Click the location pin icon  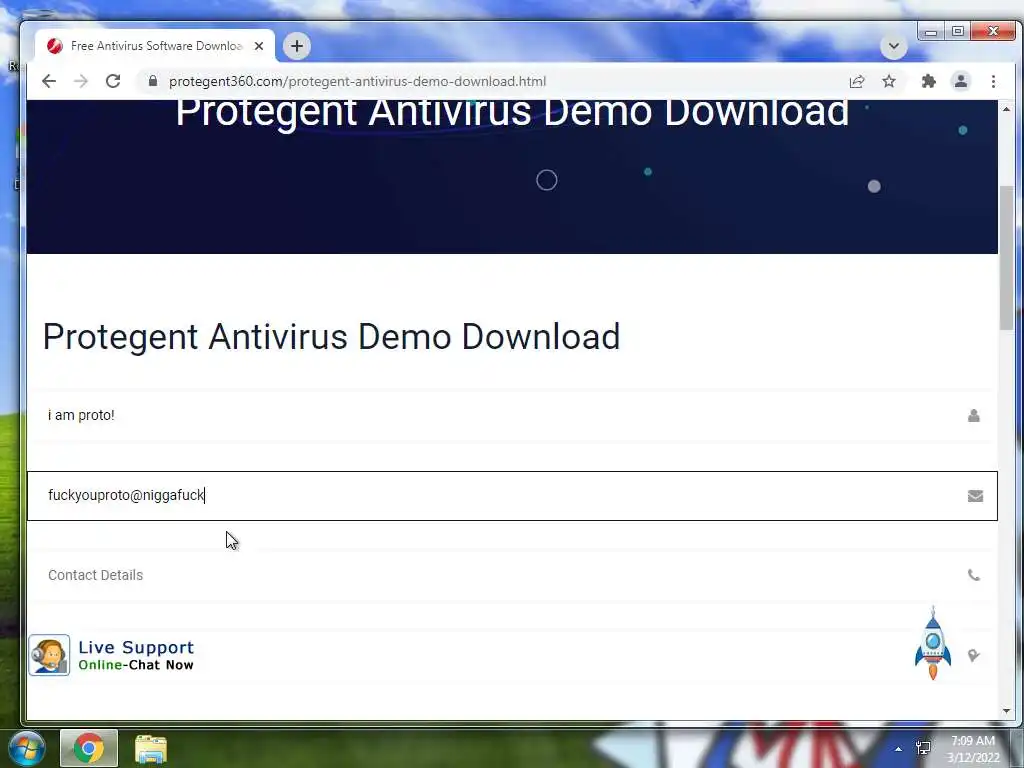[974, 655]
